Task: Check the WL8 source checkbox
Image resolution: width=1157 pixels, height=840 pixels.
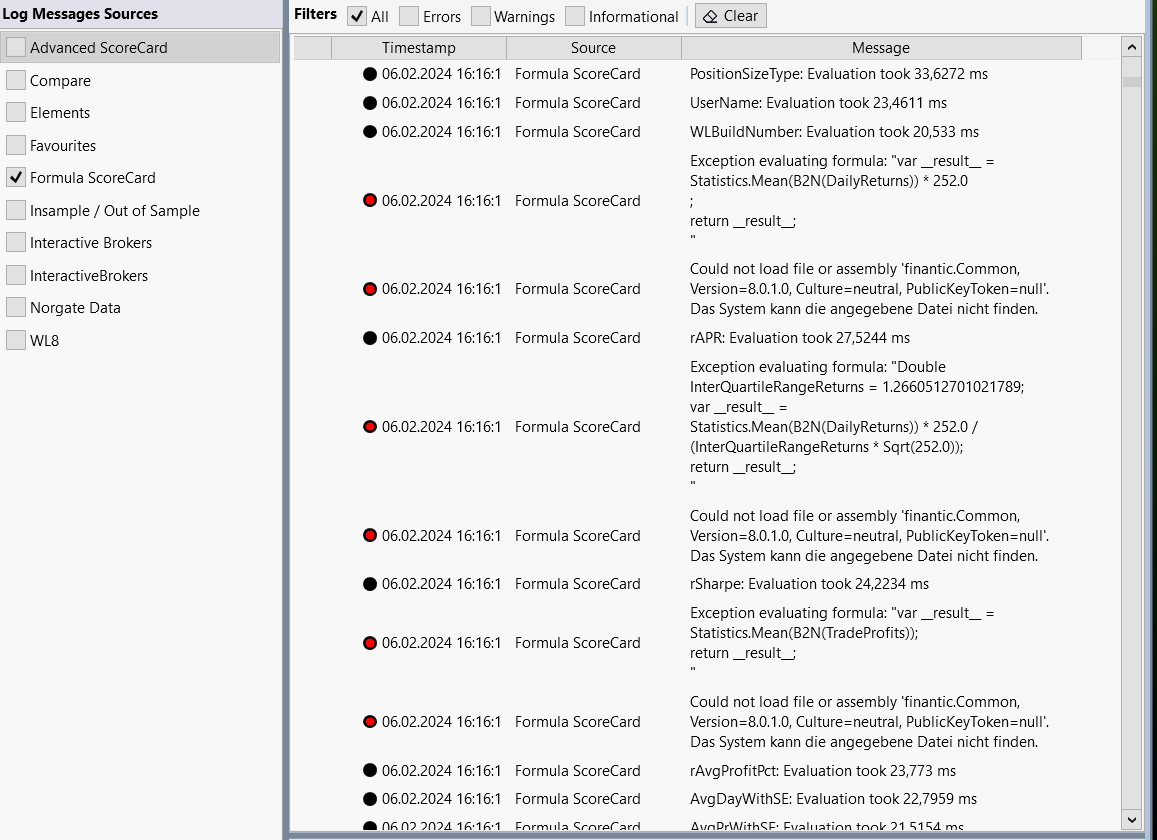Action: (16, 340)
